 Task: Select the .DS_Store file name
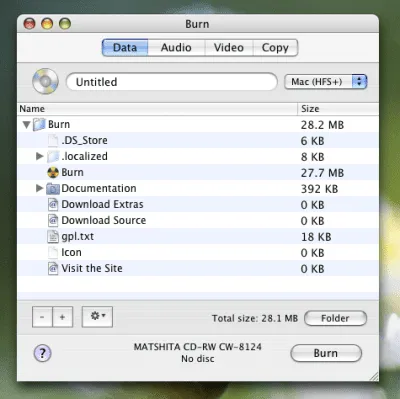coord(84,140)
